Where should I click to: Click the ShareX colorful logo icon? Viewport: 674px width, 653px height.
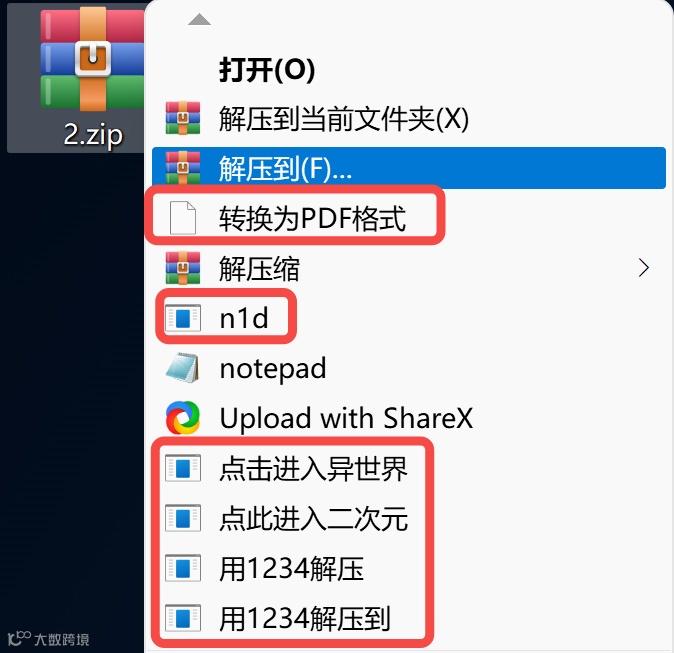coord(183,418)
